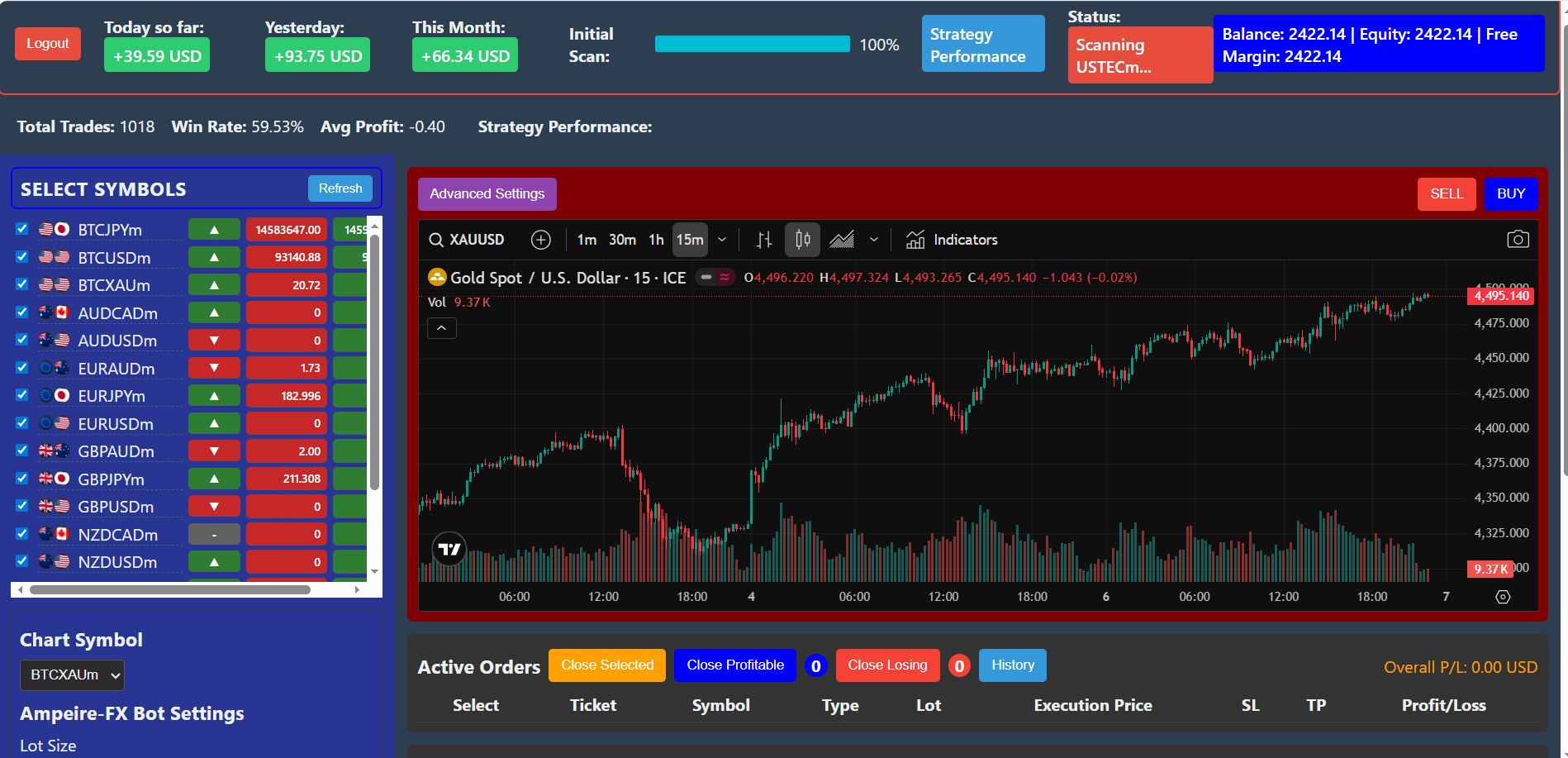Click the TradingView logo on chart
Screen dimensions: 1568x758
point(449,549)
